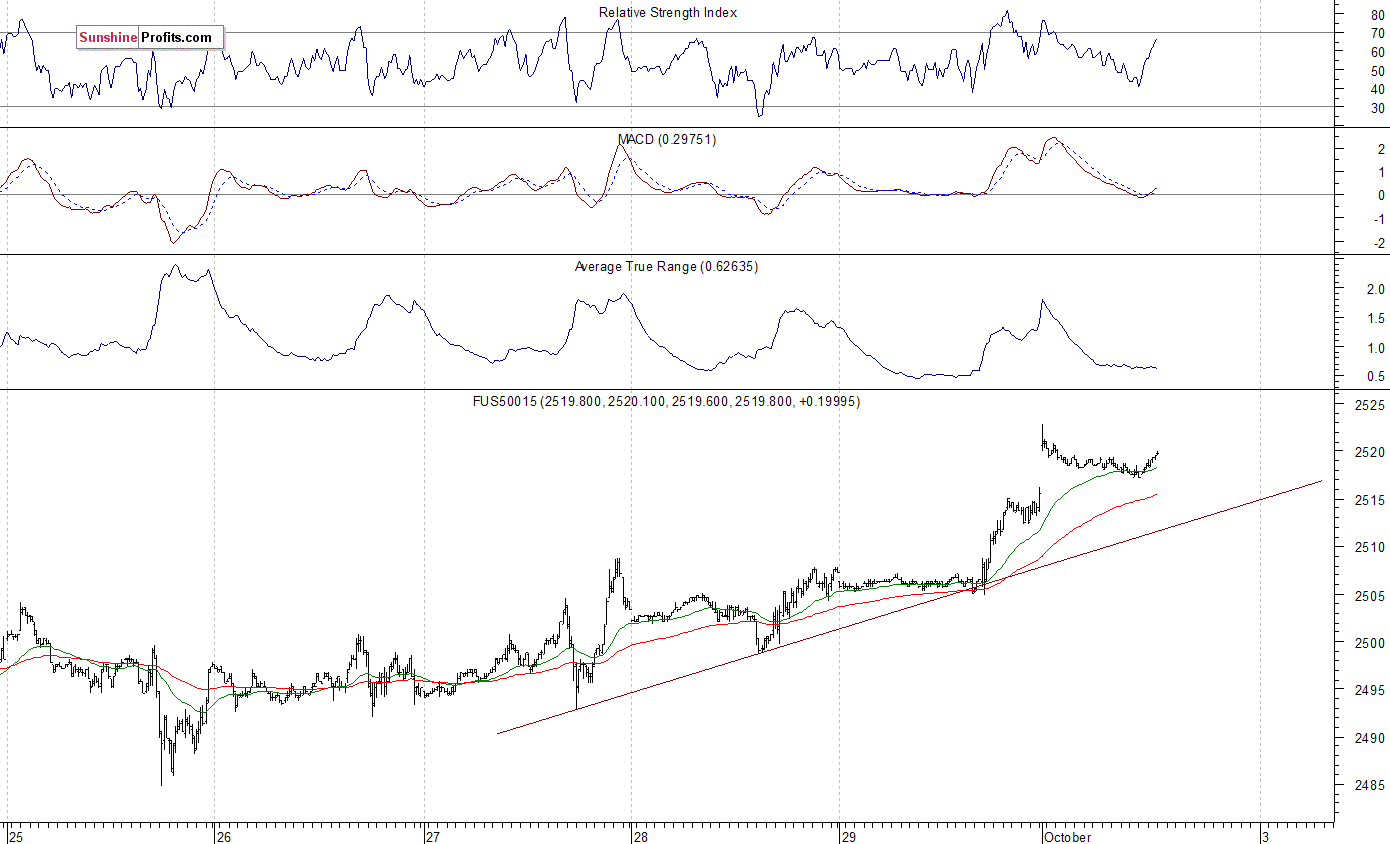1390x844 pixels.
Task: Click the 2510 price axis label
Action: tap(1370, 547)
